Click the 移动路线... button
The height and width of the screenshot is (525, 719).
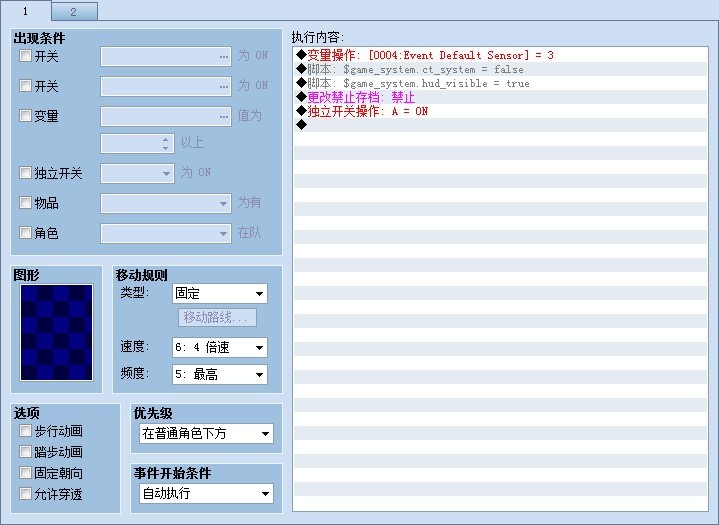click(x=217, y=317)
